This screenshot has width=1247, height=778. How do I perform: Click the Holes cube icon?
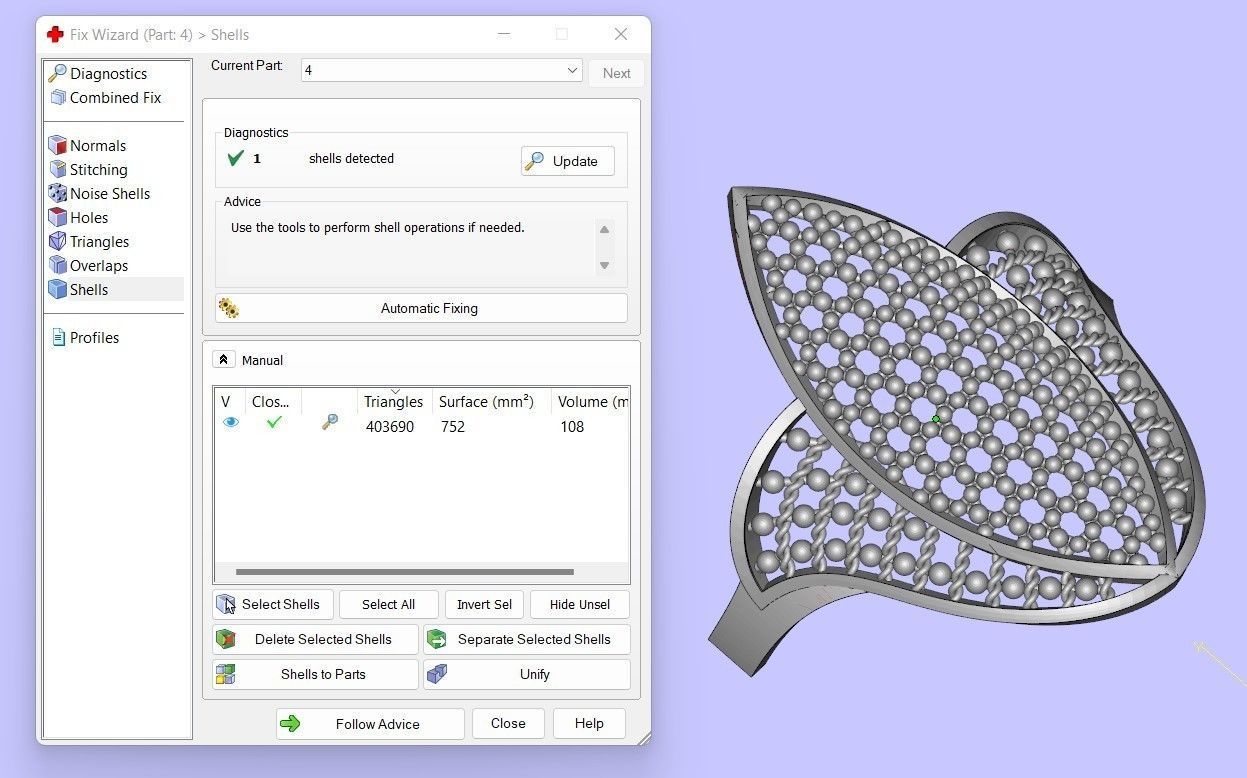[58, 217]
